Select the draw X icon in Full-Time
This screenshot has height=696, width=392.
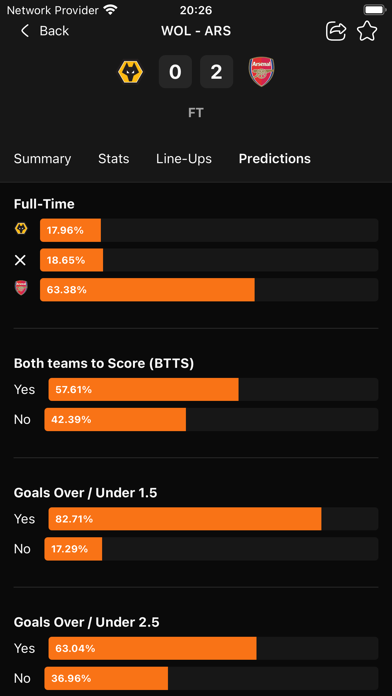[20, 260]
